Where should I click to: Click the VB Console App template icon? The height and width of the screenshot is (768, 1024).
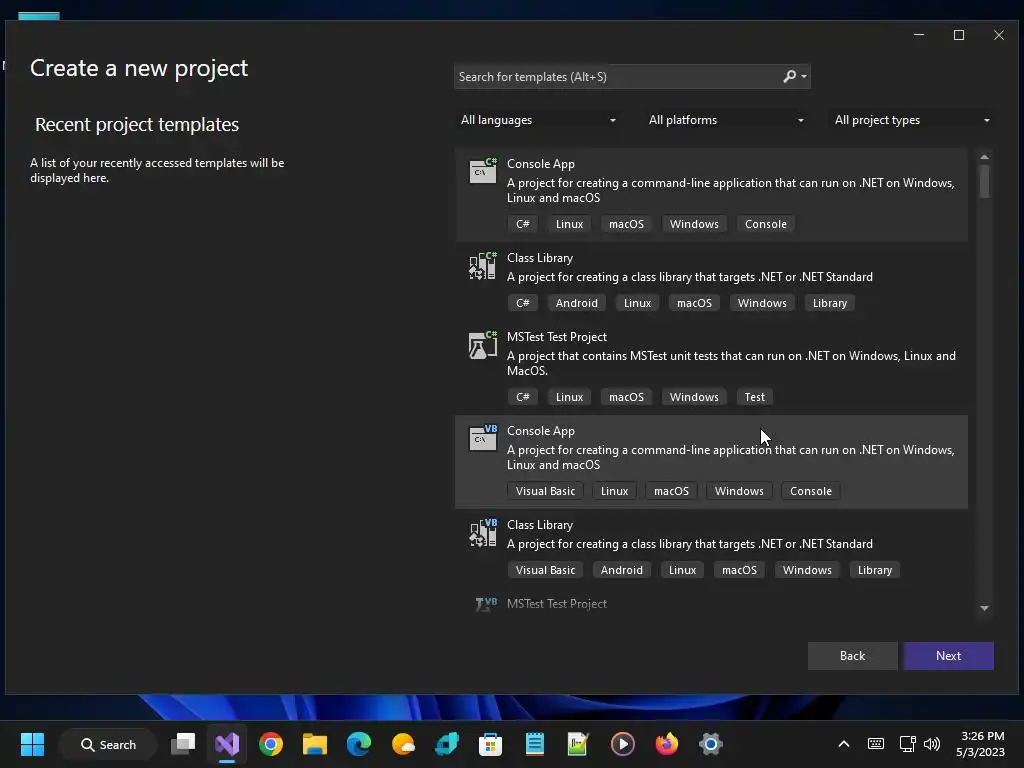coord(483,438)
